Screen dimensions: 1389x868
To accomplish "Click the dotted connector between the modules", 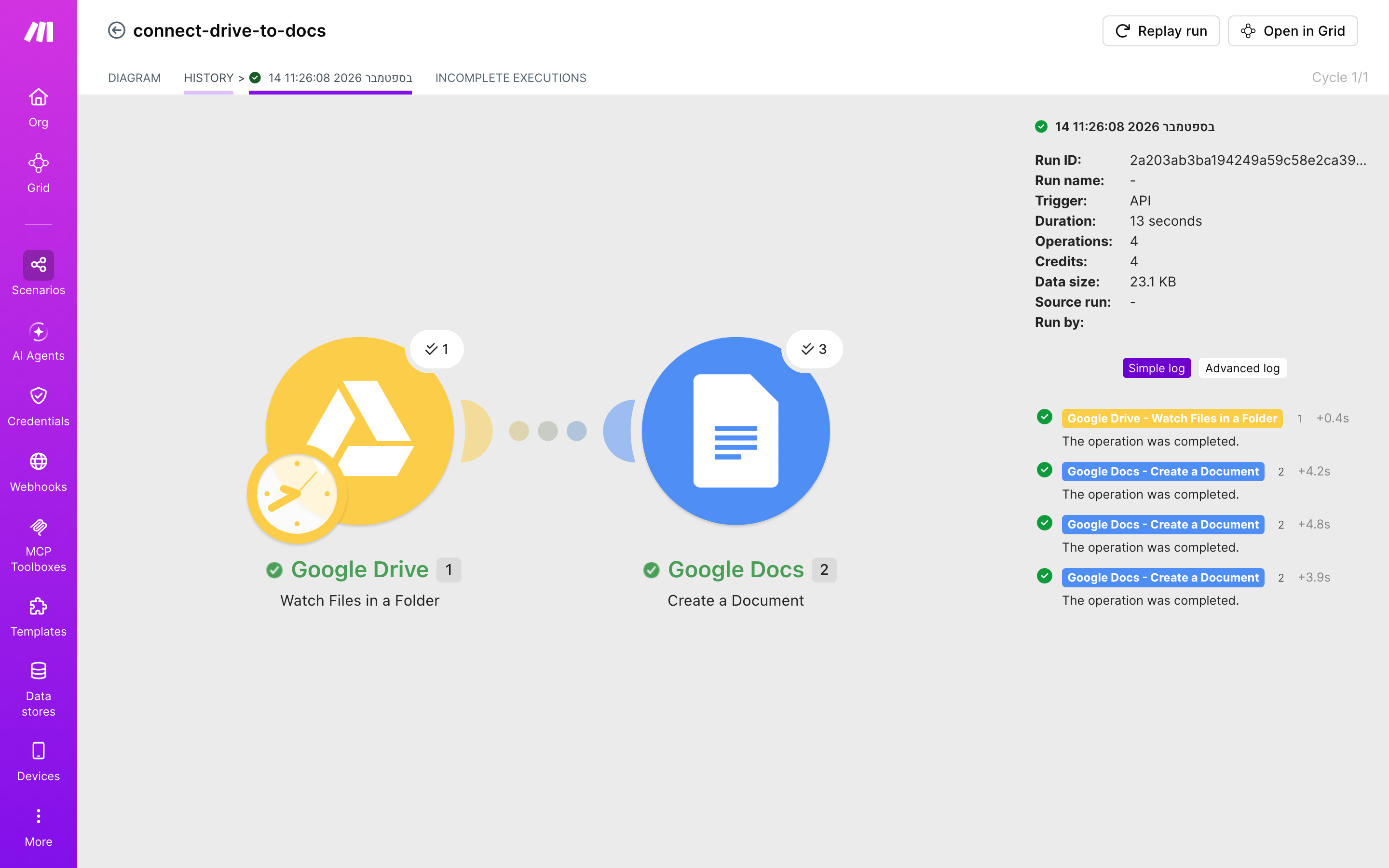I will pyautogui.click(x=547, y=431).
